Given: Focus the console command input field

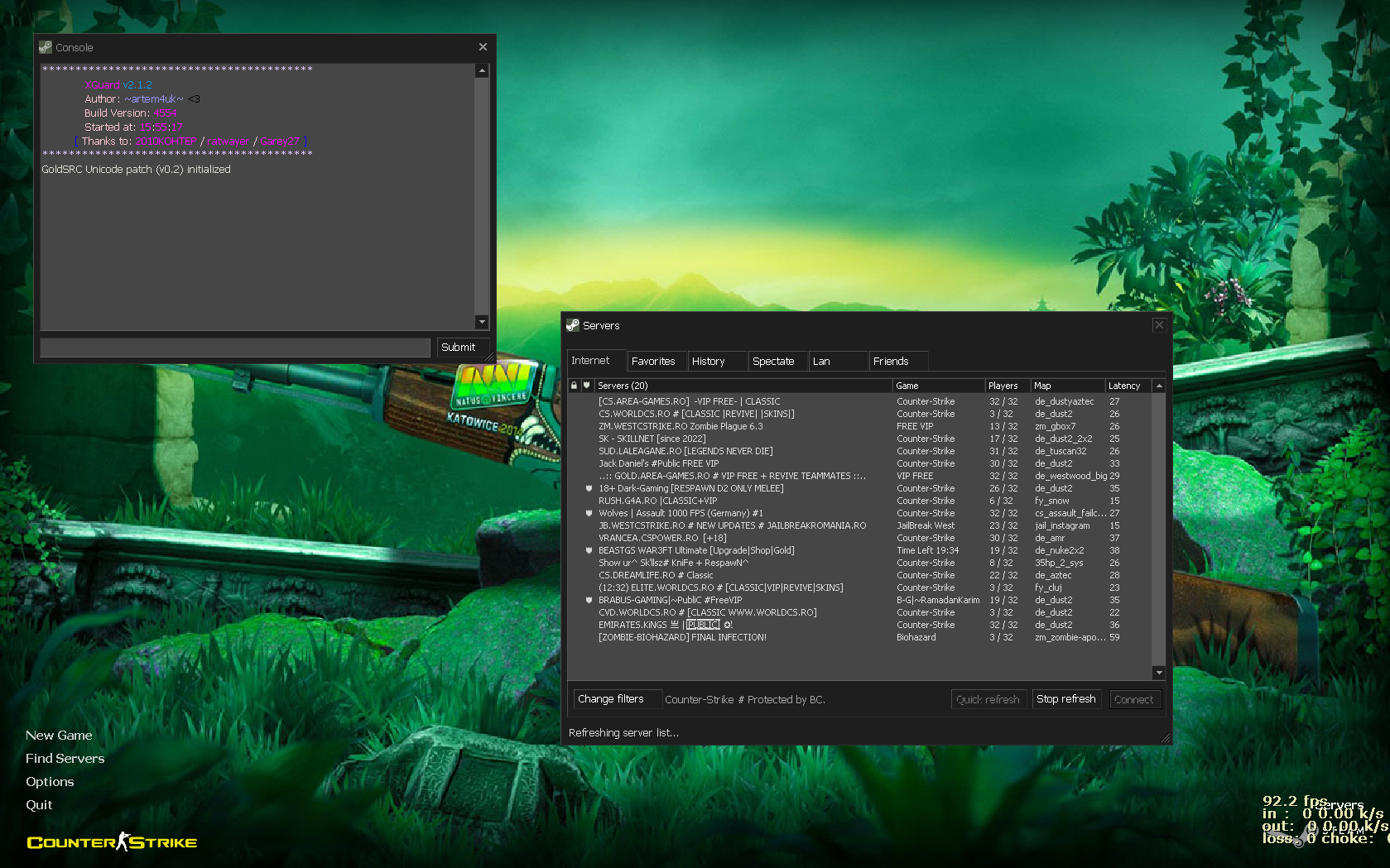Looking at the screenshot, I should point(235,348).
